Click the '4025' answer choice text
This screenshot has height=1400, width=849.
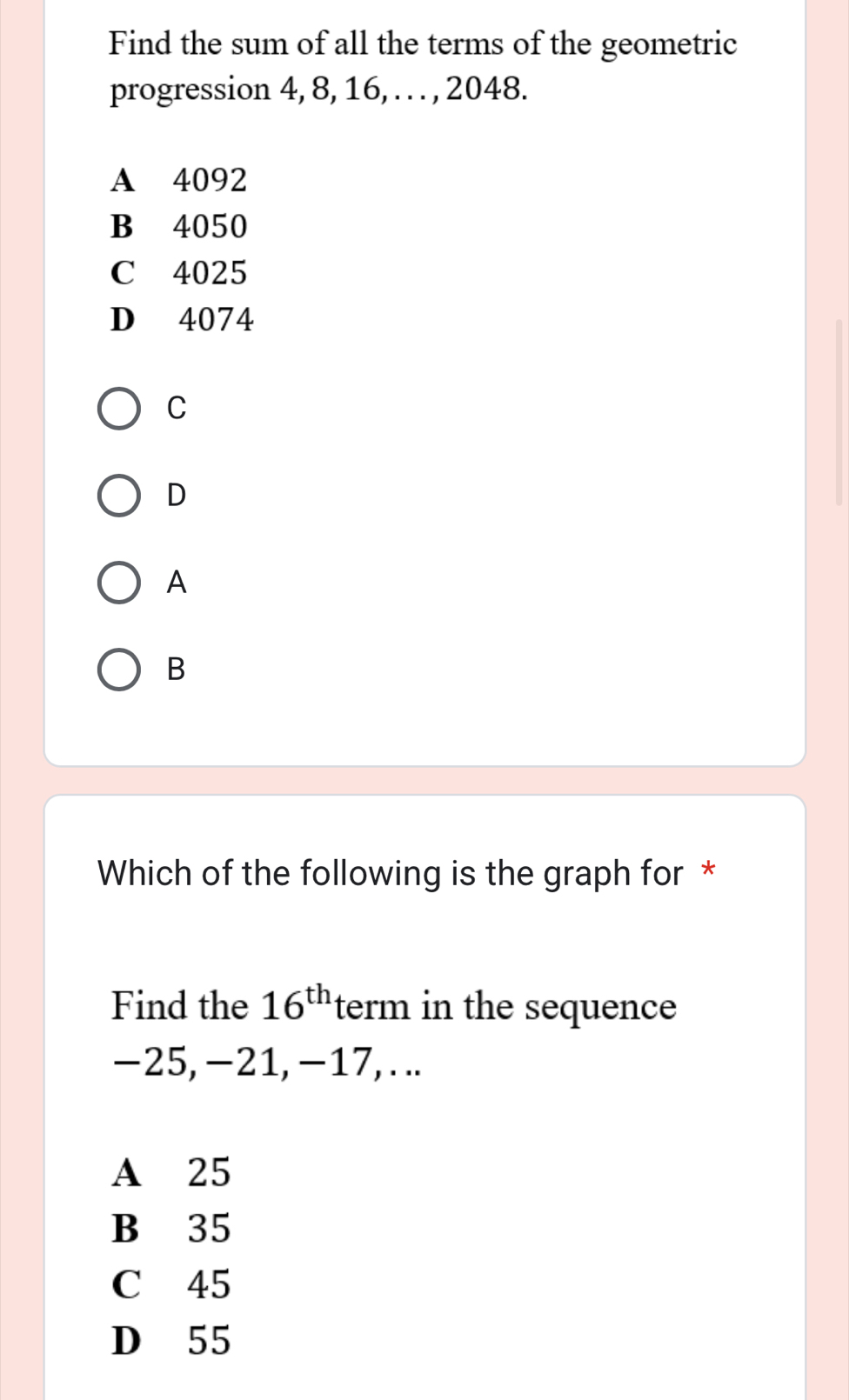[210, 273]
